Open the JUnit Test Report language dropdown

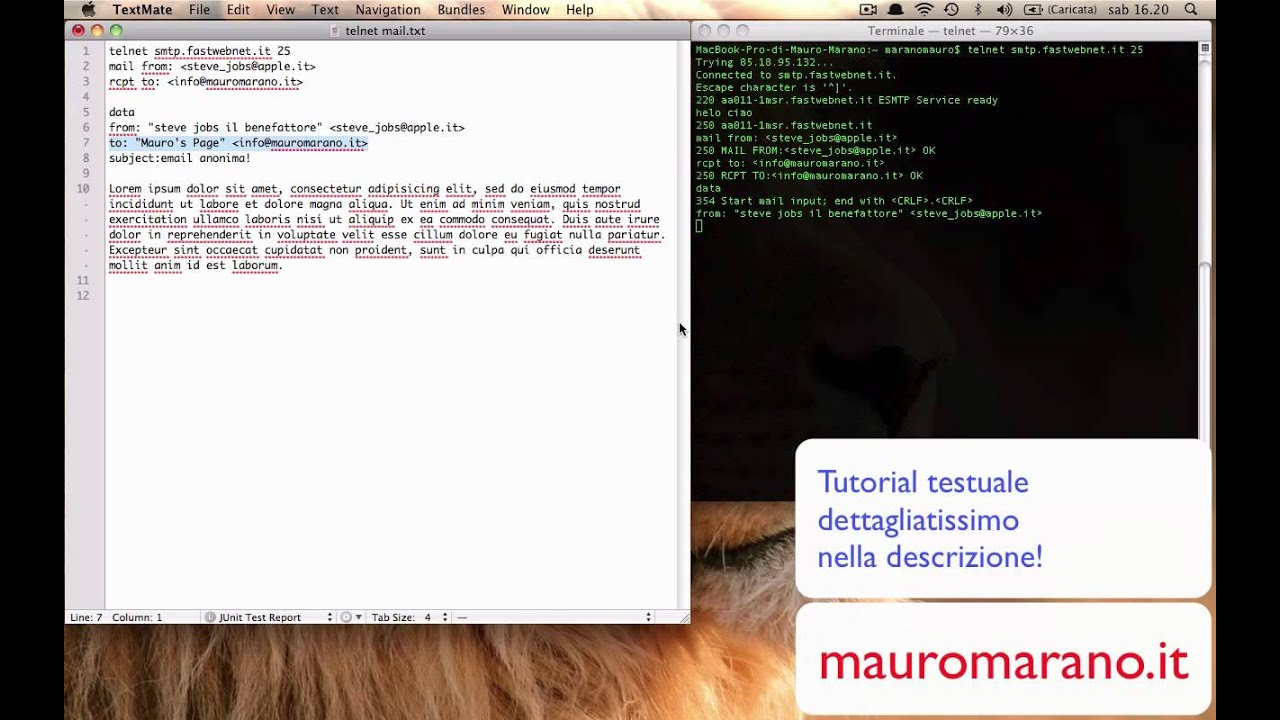click(x=268, y=617)
